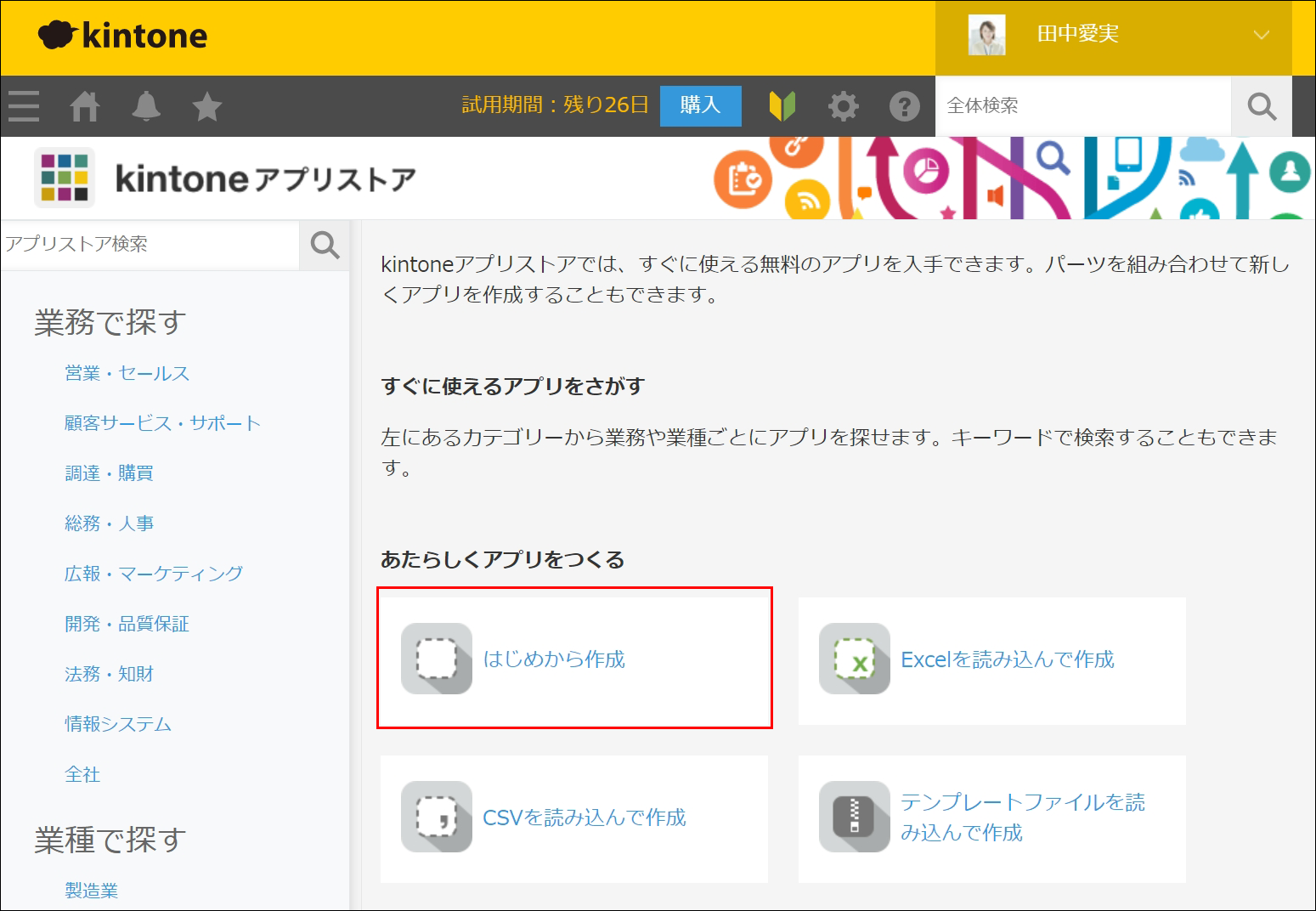Screen dimensions: 1316x911
Task: Click the Excelを読み込んで作成 link
Action: tap(1008, 659)
